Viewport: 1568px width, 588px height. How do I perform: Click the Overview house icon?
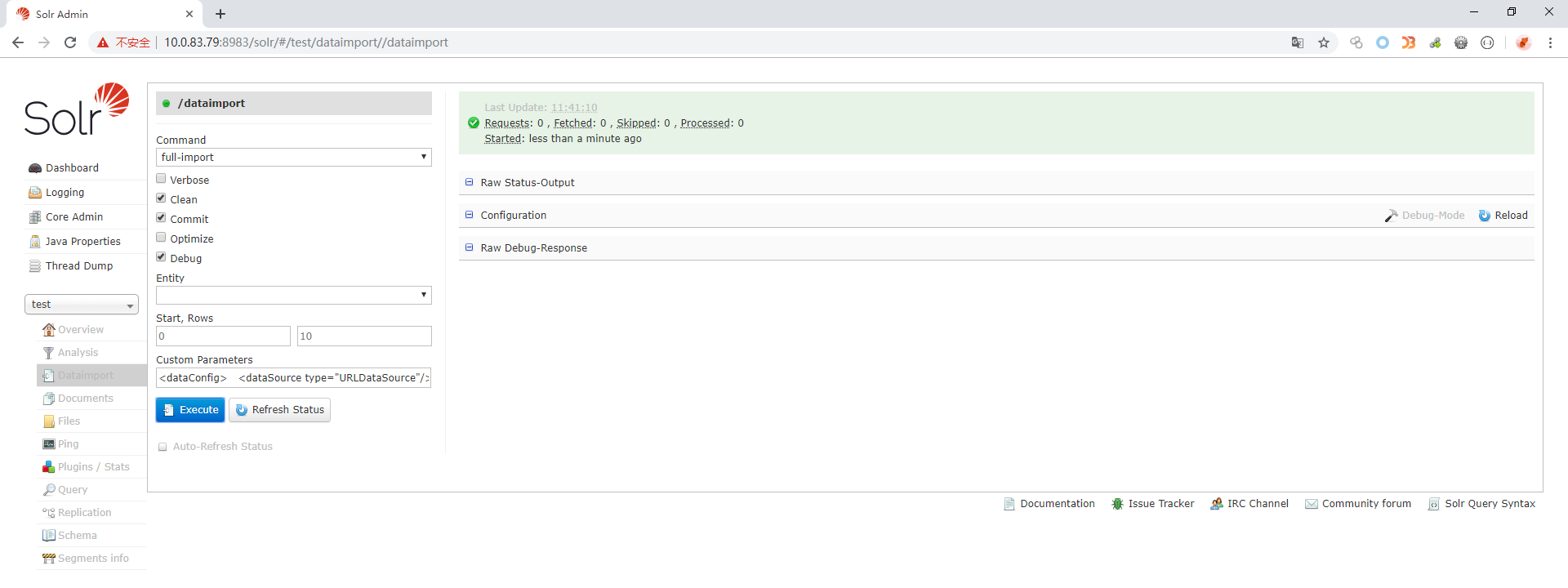[x=49, y=330]
